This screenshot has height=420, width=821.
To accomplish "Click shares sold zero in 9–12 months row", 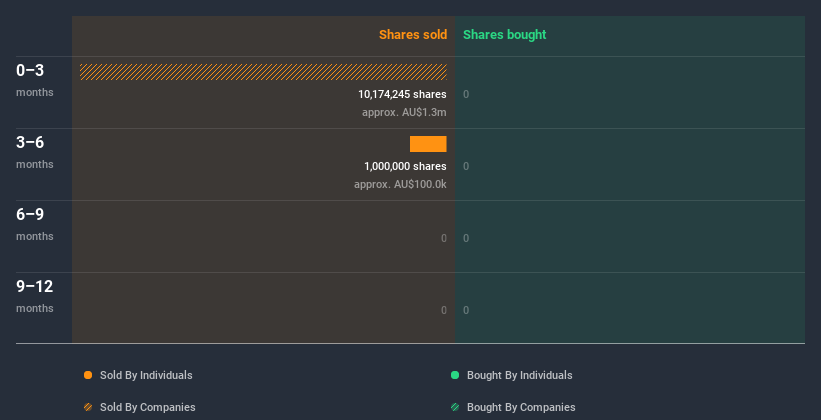I will point(444,311).
